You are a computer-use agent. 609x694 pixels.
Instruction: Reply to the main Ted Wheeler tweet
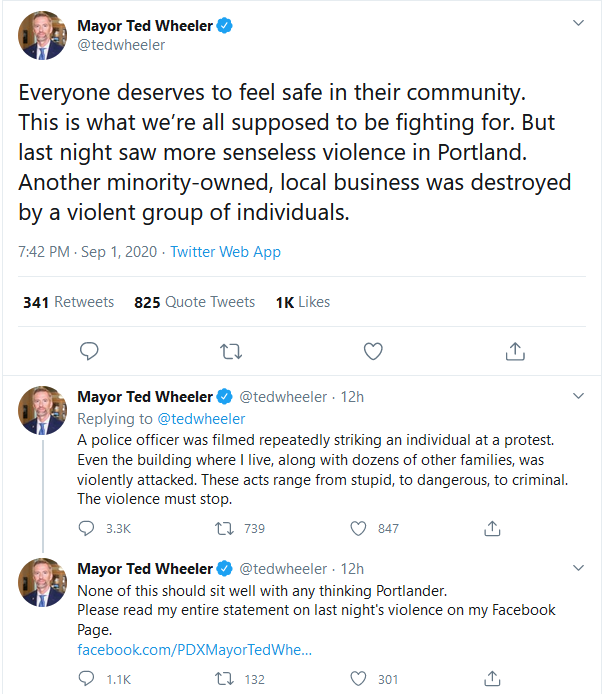click(x=89, y=351)
